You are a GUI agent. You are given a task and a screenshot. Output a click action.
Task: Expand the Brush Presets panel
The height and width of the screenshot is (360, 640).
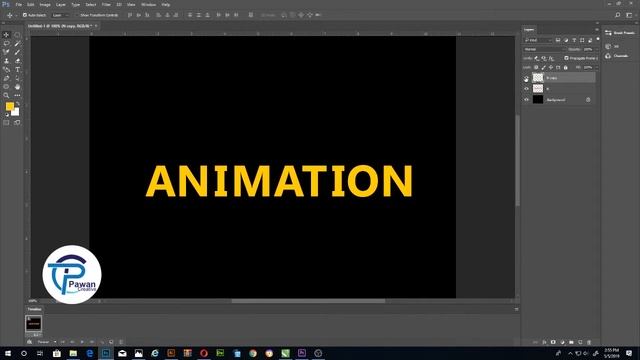click(x=620, y=33)
